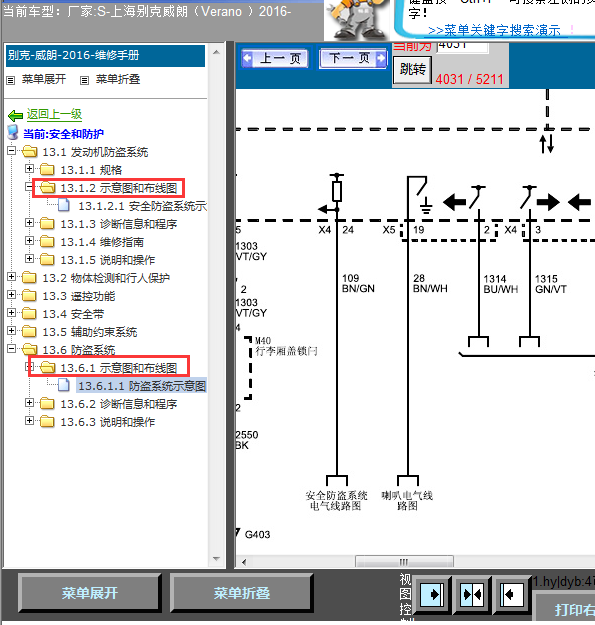Collapse the 13.1 发动机防盗系统 node
The image size is (595, 625).
coord(11,151)
